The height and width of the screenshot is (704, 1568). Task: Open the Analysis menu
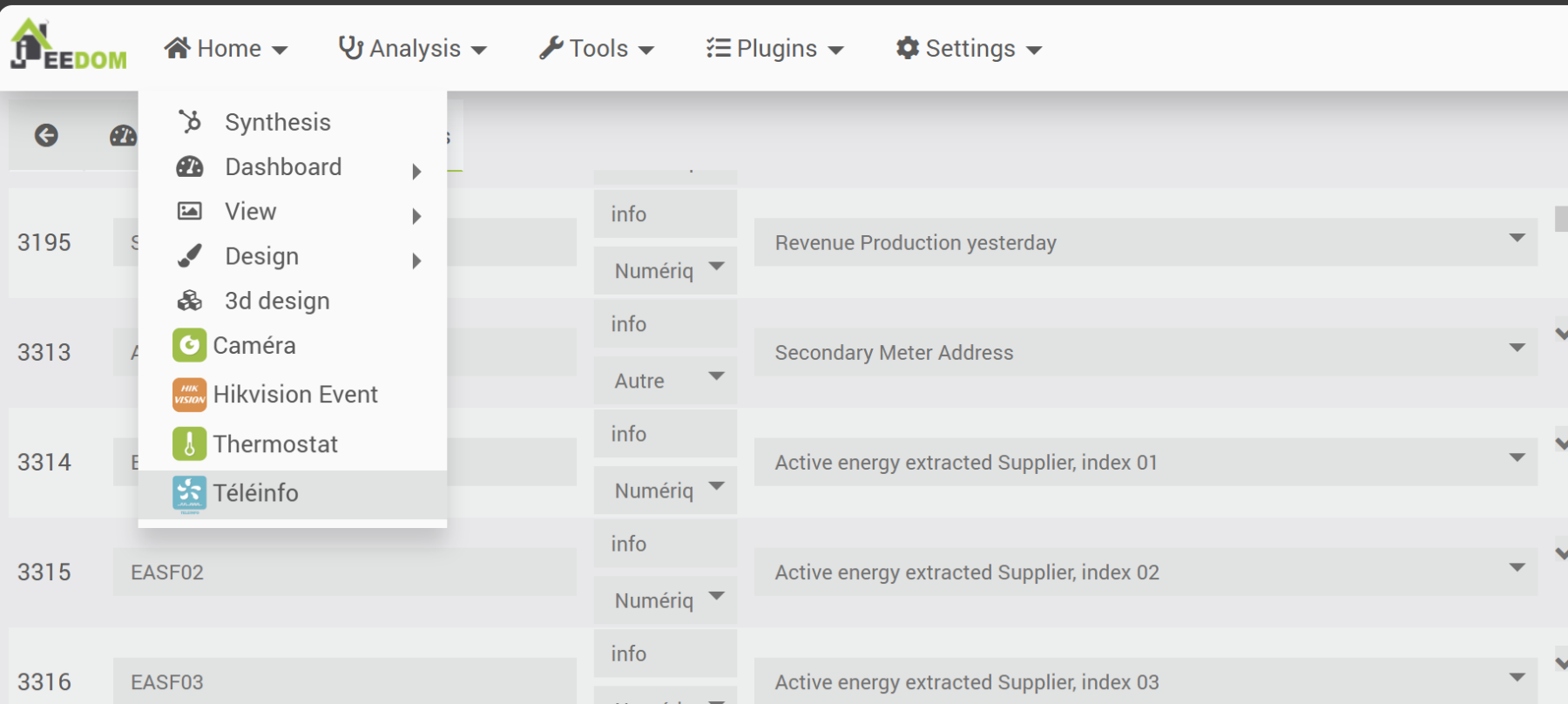413,49
